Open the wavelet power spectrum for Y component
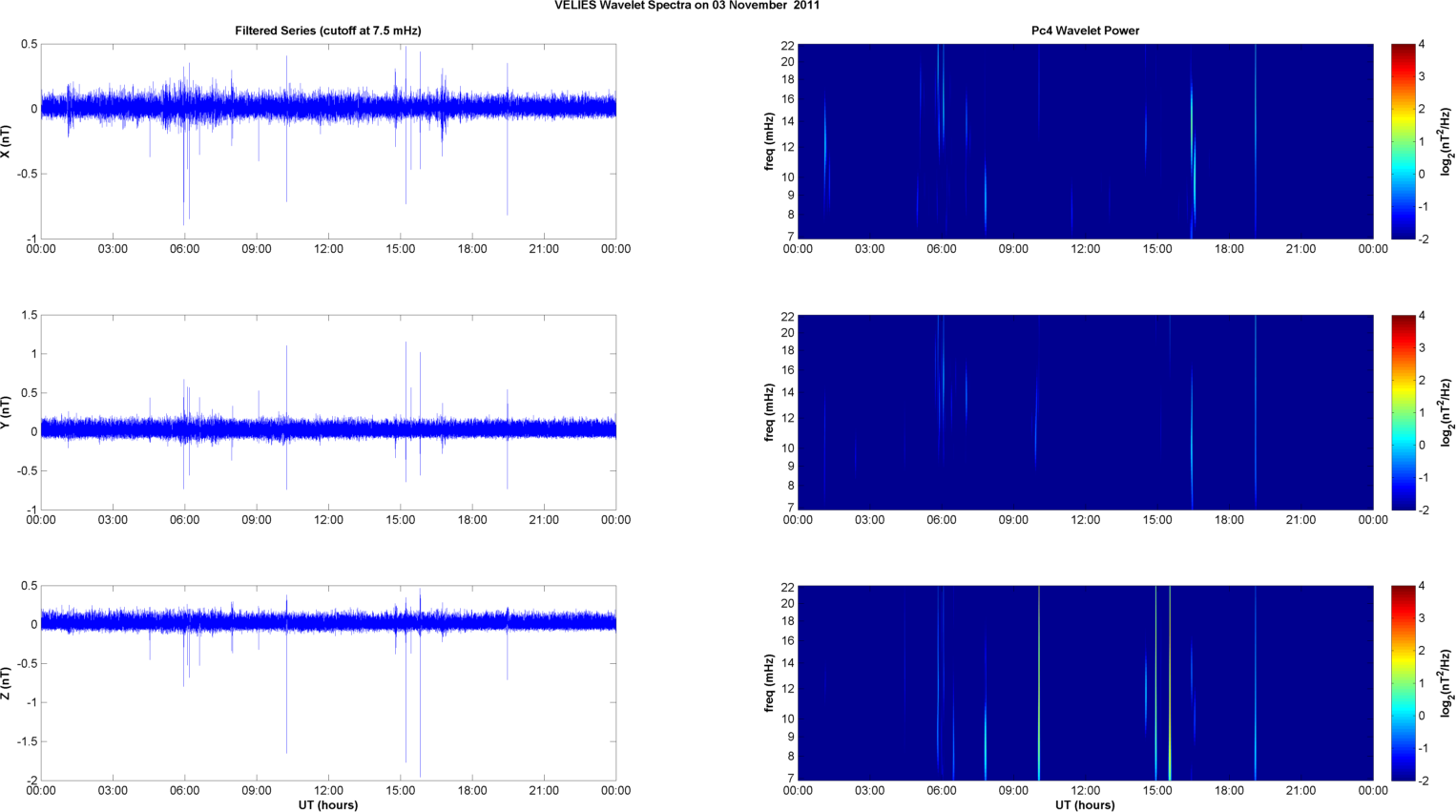The image size is (1456, 812). click(x=1085, y=412)
